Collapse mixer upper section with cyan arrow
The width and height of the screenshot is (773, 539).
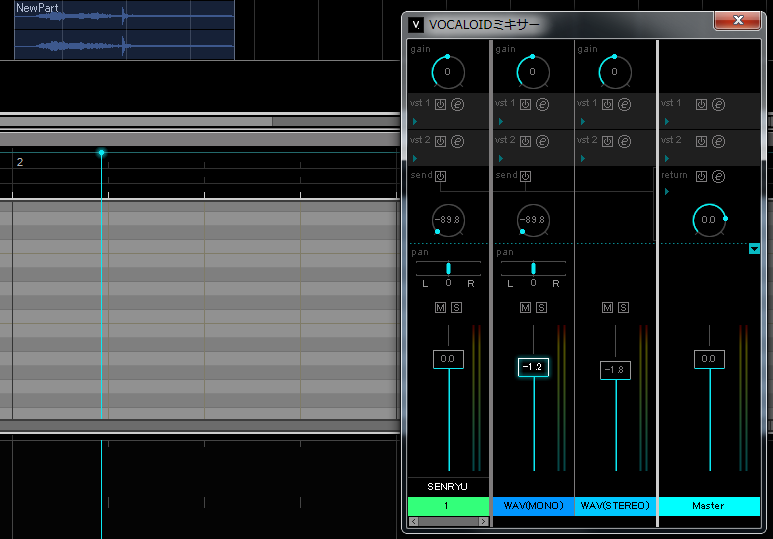754,249
